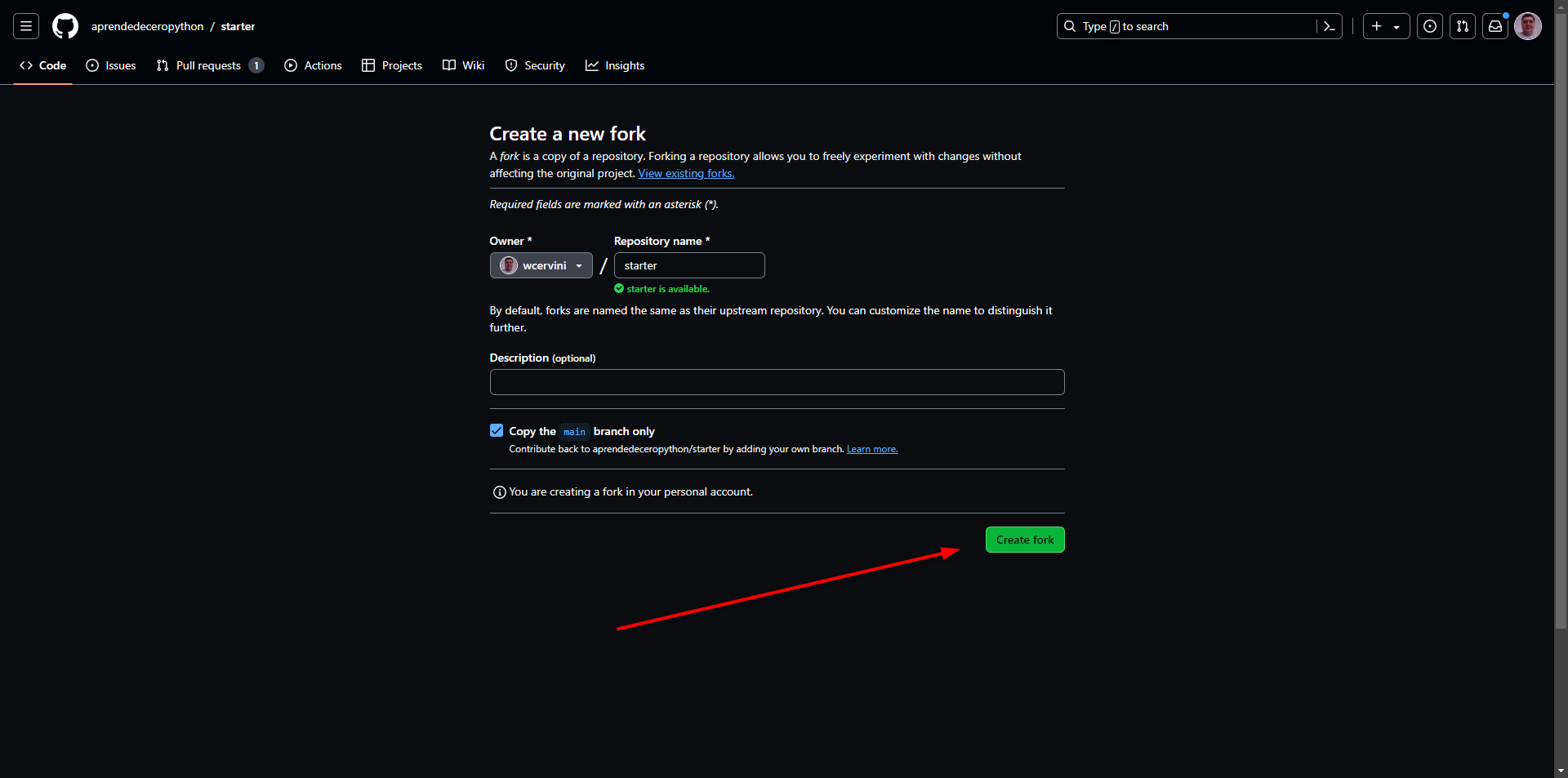Switch to the Pull requests tab

(210, 65)
